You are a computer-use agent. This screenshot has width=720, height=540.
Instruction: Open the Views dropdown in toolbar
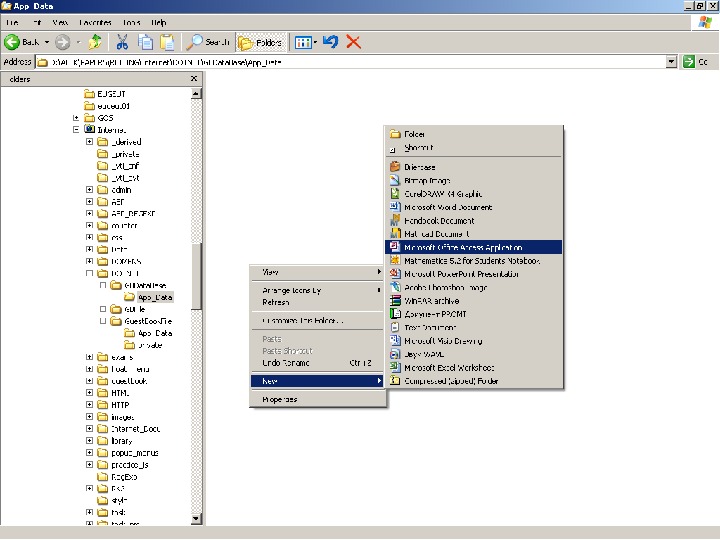coord(306,42)
